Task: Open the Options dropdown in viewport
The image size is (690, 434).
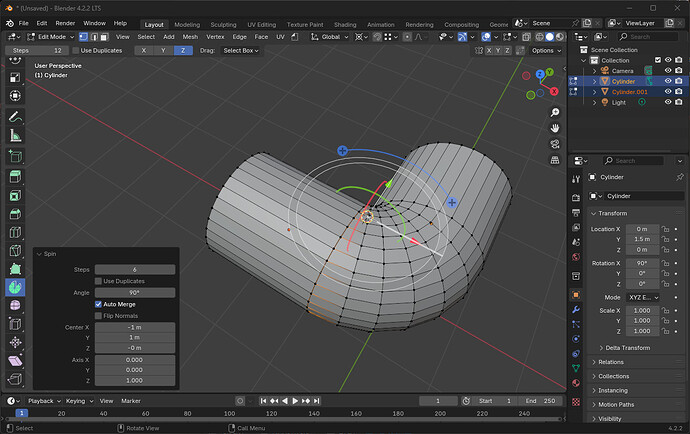Action: (x=546, y=51)
